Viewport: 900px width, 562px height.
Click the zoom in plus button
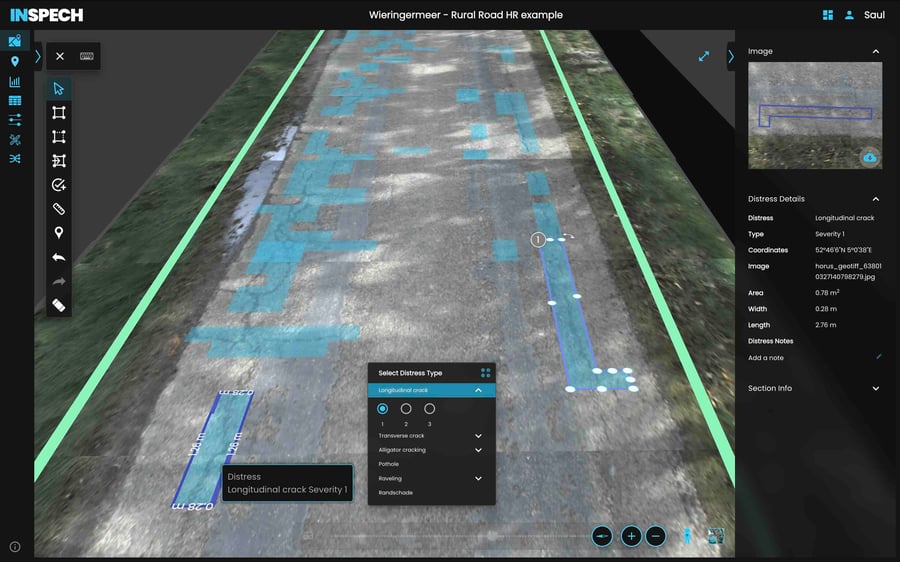pyautogui.click(x=631, y=536)
